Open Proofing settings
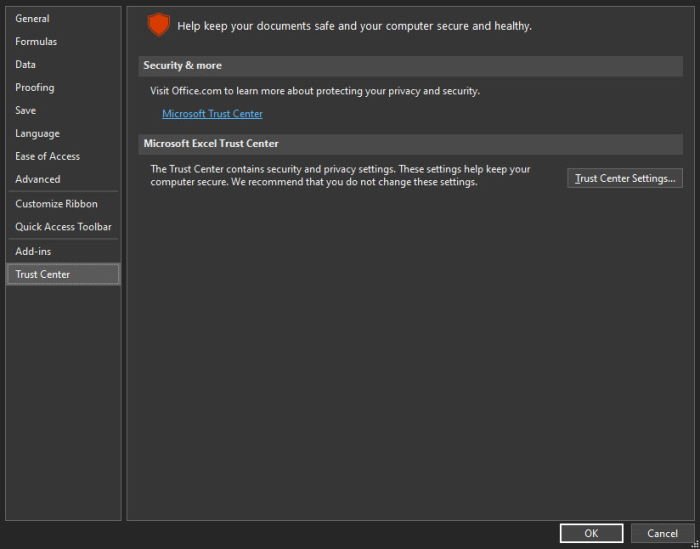 pyautogui.click(x=35, y=88)
